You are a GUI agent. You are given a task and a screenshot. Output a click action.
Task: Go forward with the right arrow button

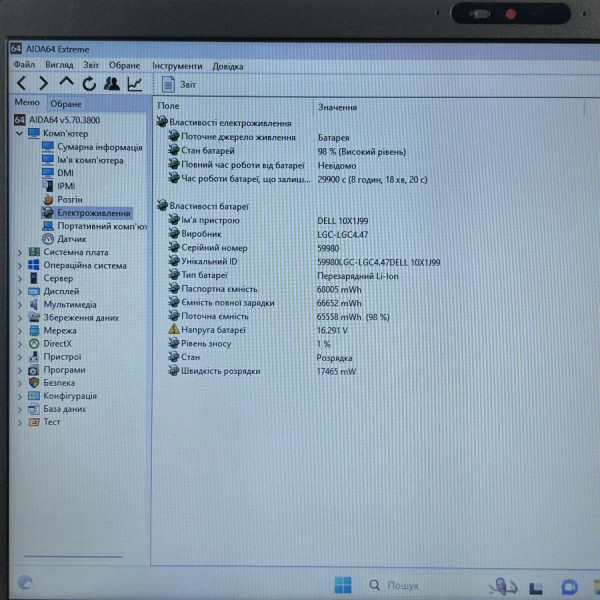pyautogui.click(x=44, y=83)
